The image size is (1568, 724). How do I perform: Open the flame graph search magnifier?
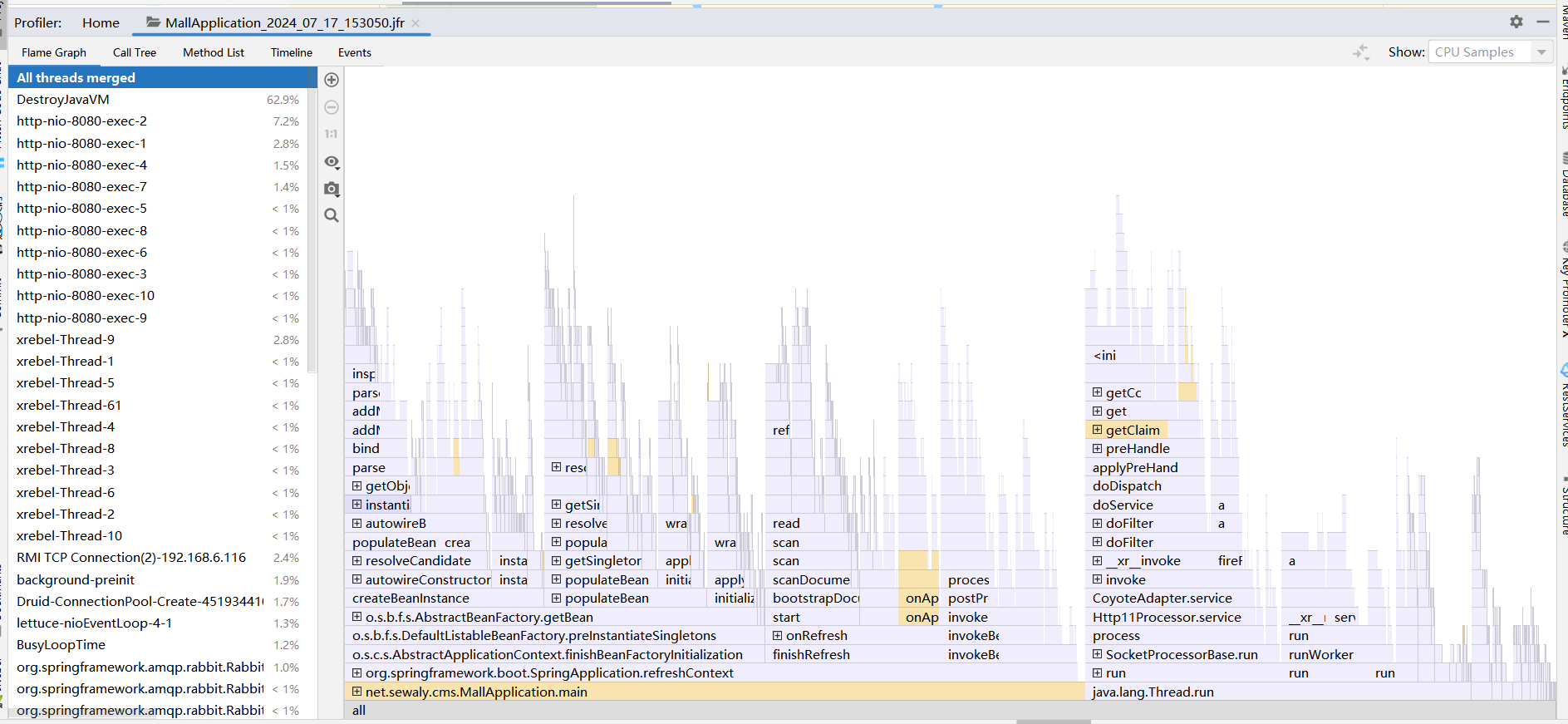332,215
